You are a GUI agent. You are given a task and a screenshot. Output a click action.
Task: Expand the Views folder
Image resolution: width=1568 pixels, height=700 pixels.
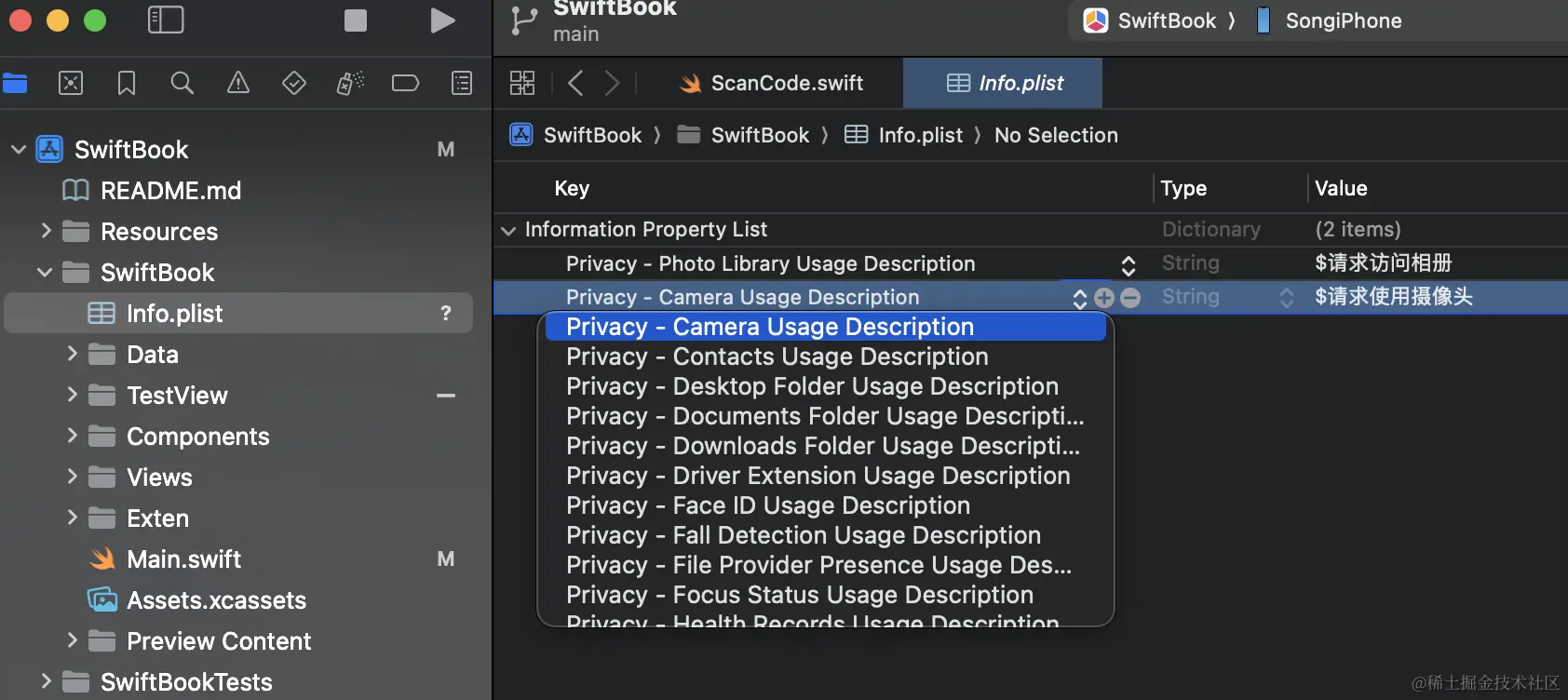point(72,477)
